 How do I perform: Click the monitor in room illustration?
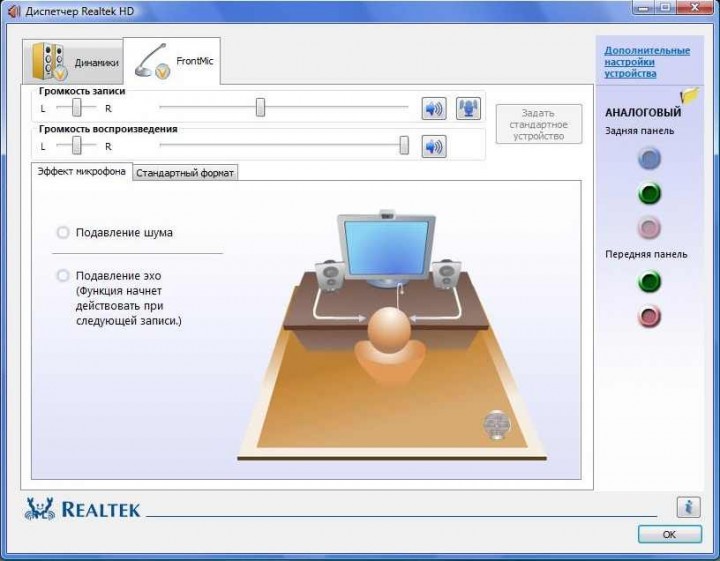coord(387,248)
